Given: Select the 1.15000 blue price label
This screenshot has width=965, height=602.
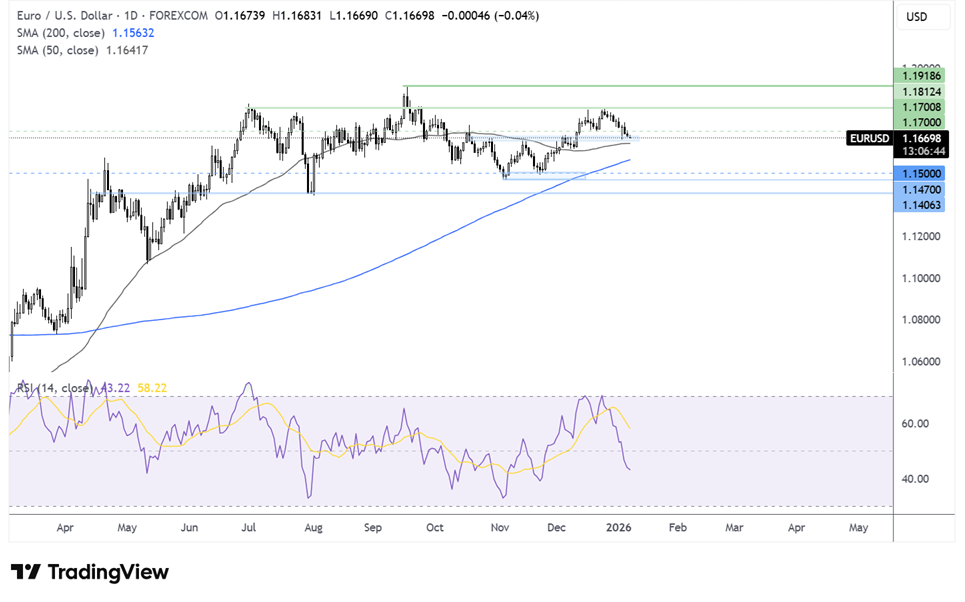Looking at the screenshot, I should (922, 173).
